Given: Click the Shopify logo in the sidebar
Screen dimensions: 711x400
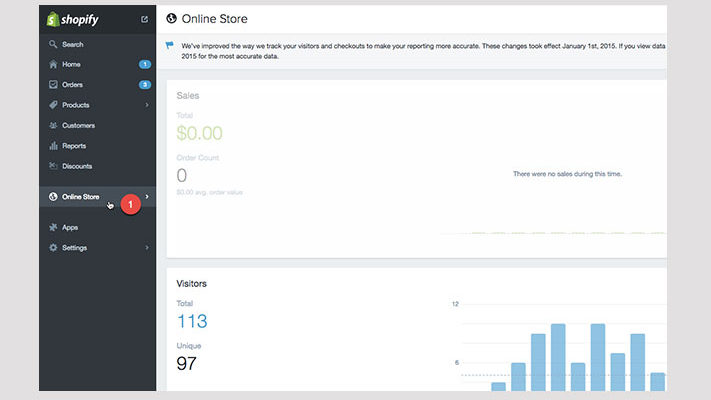Looking at the screenshot, I should [73, 18].
